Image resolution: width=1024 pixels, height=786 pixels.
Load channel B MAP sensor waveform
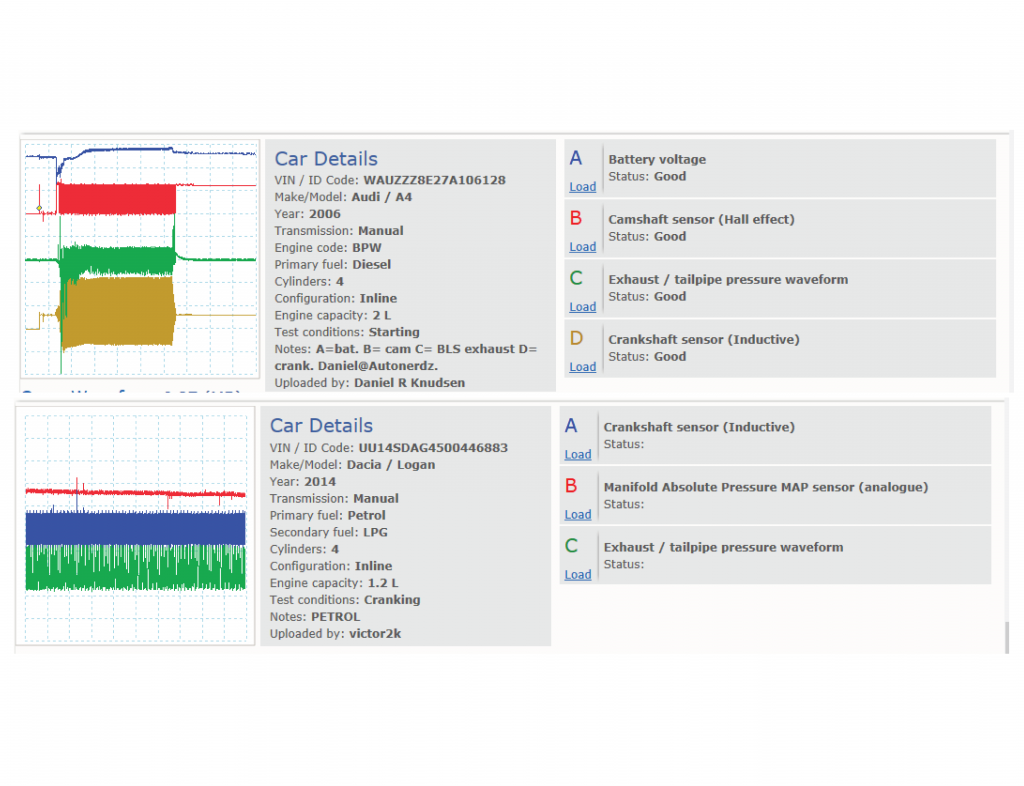point(578,514)
